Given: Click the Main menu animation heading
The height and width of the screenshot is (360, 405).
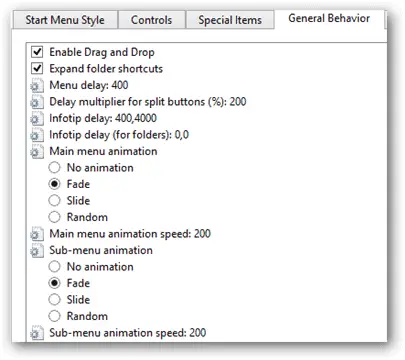Looking at the screenshot, I should coord(103,151).
